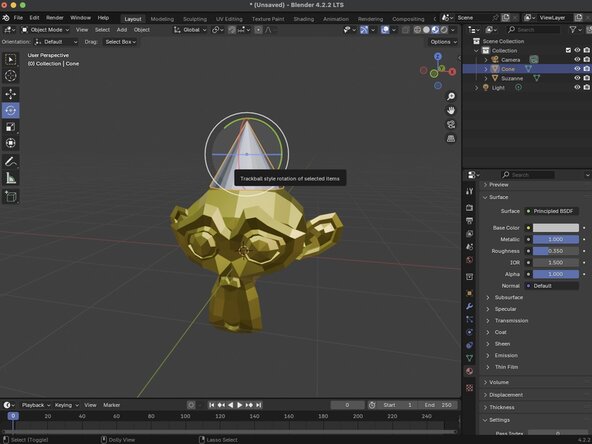Toggle the camera view icon
Image resolution: width=592 pixels, height=444 pixels.
tap(451, 125)
